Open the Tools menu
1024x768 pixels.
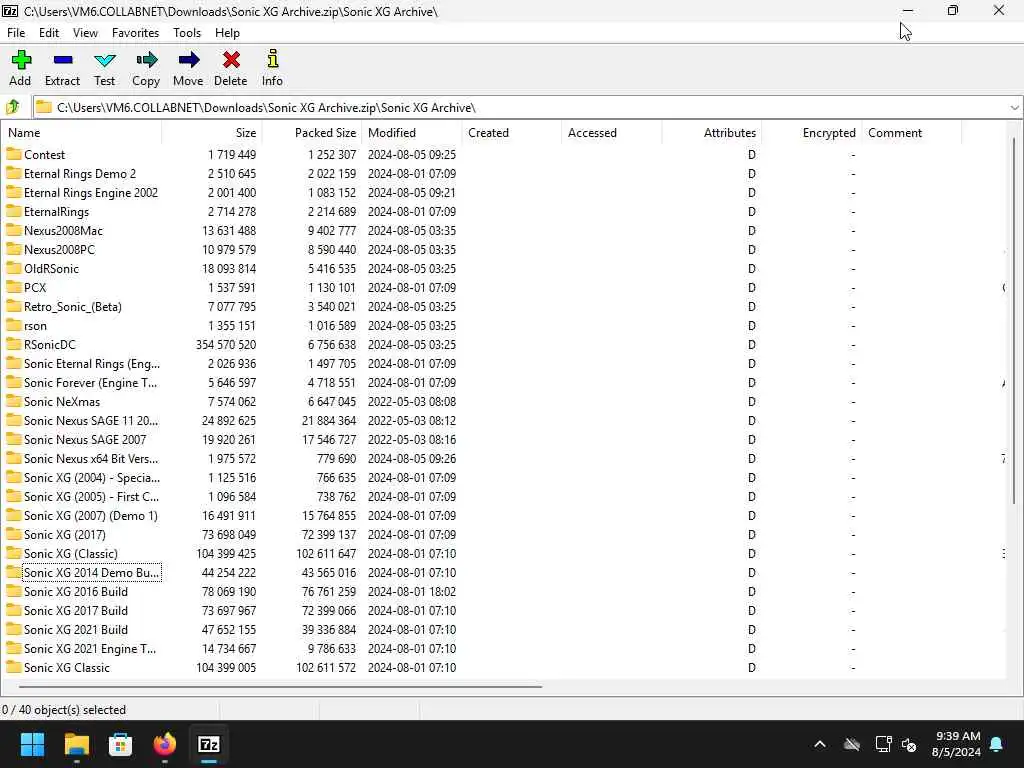click(187, 33)
